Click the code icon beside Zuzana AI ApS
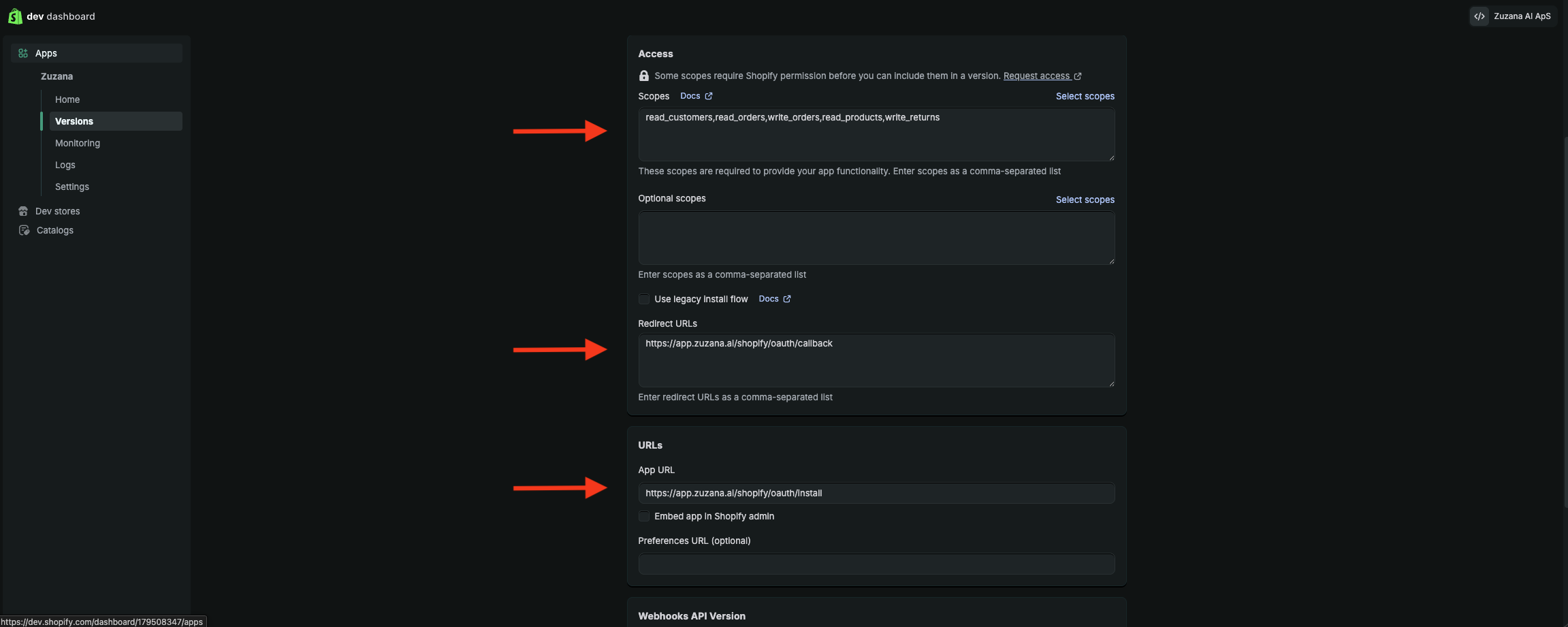The image size is (1568, 627). [x=1479, y=16]
